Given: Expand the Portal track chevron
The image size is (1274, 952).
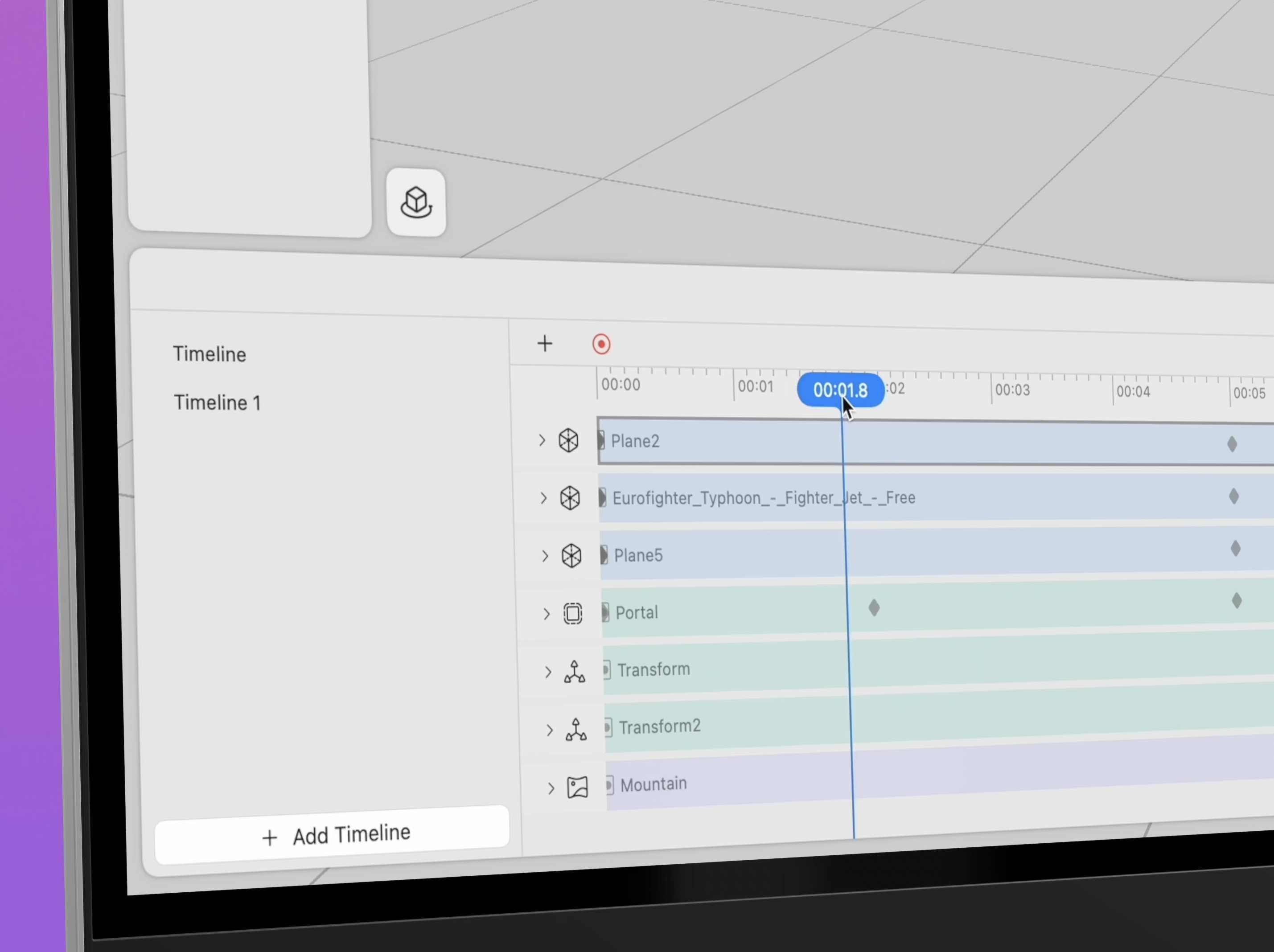Looking at the screenshot, I should (x=546, y=614).
